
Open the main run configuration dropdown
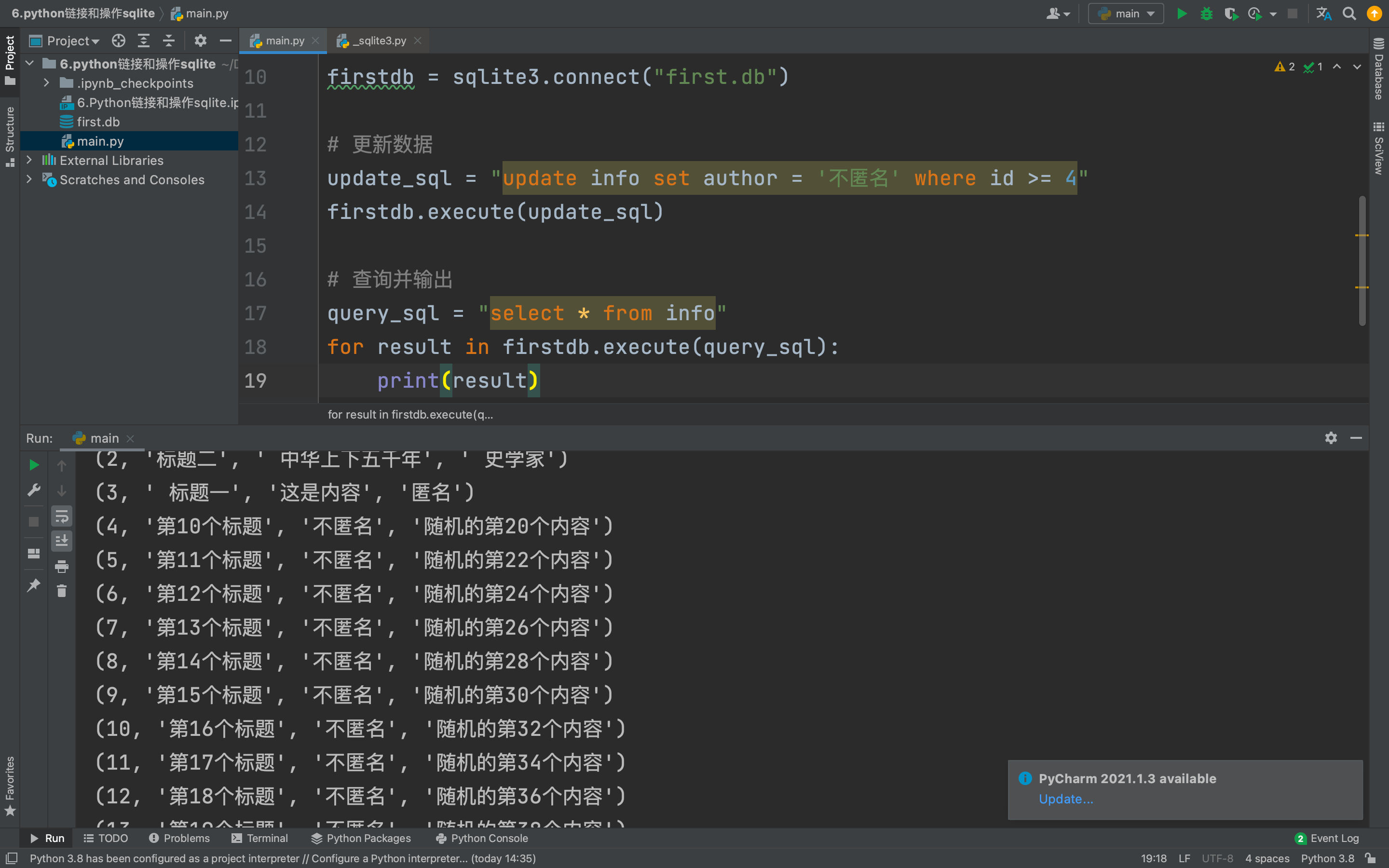tap(1126, 14)
